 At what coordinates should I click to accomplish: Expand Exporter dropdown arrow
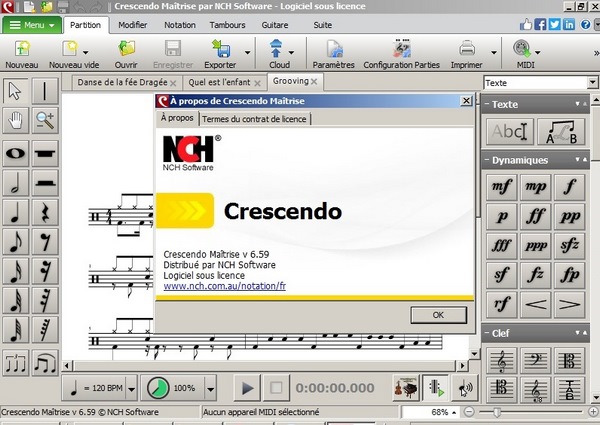(x=248, y=52)
